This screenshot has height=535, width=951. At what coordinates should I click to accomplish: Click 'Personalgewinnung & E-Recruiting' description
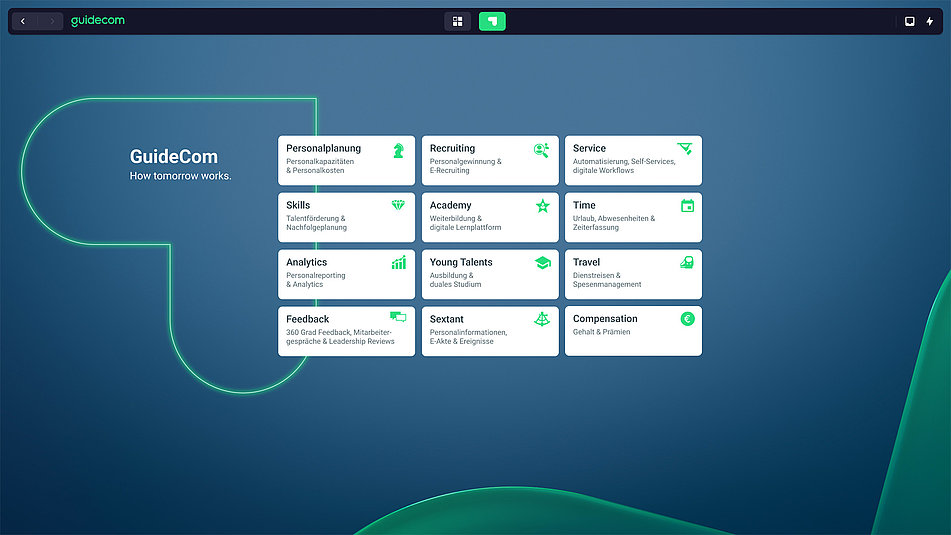(x=465, y=166)
